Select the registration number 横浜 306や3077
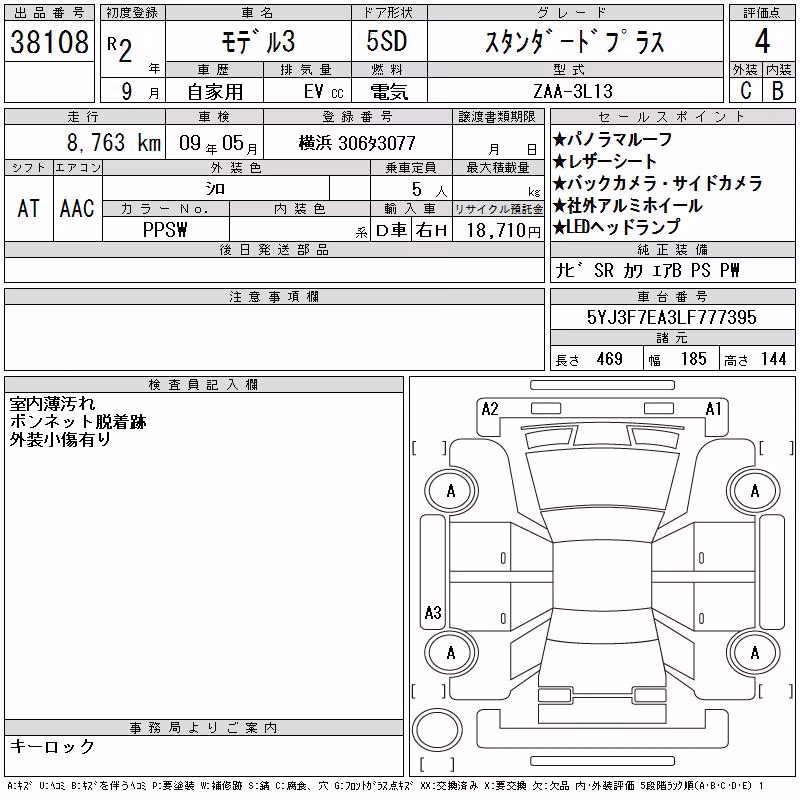This screenshot has width=800, height=800. pos(357,143)
